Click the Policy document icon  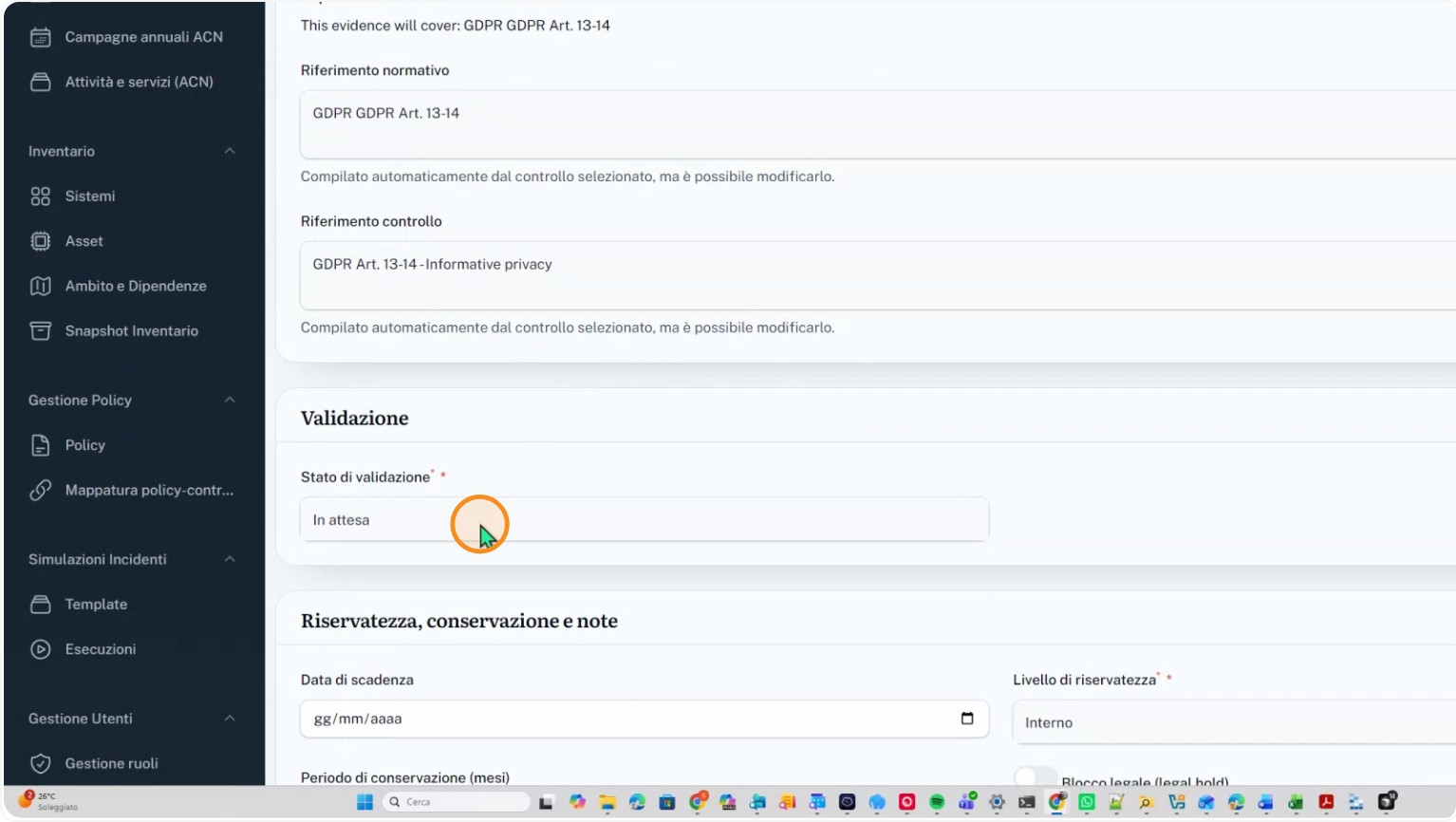pos(40,445)
